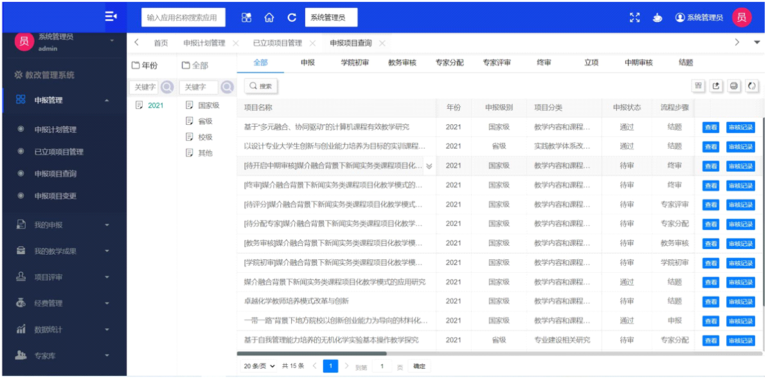Switch to the 立项 filter tab
Viewport: 768px width, 379px height.
coord(591,63)
